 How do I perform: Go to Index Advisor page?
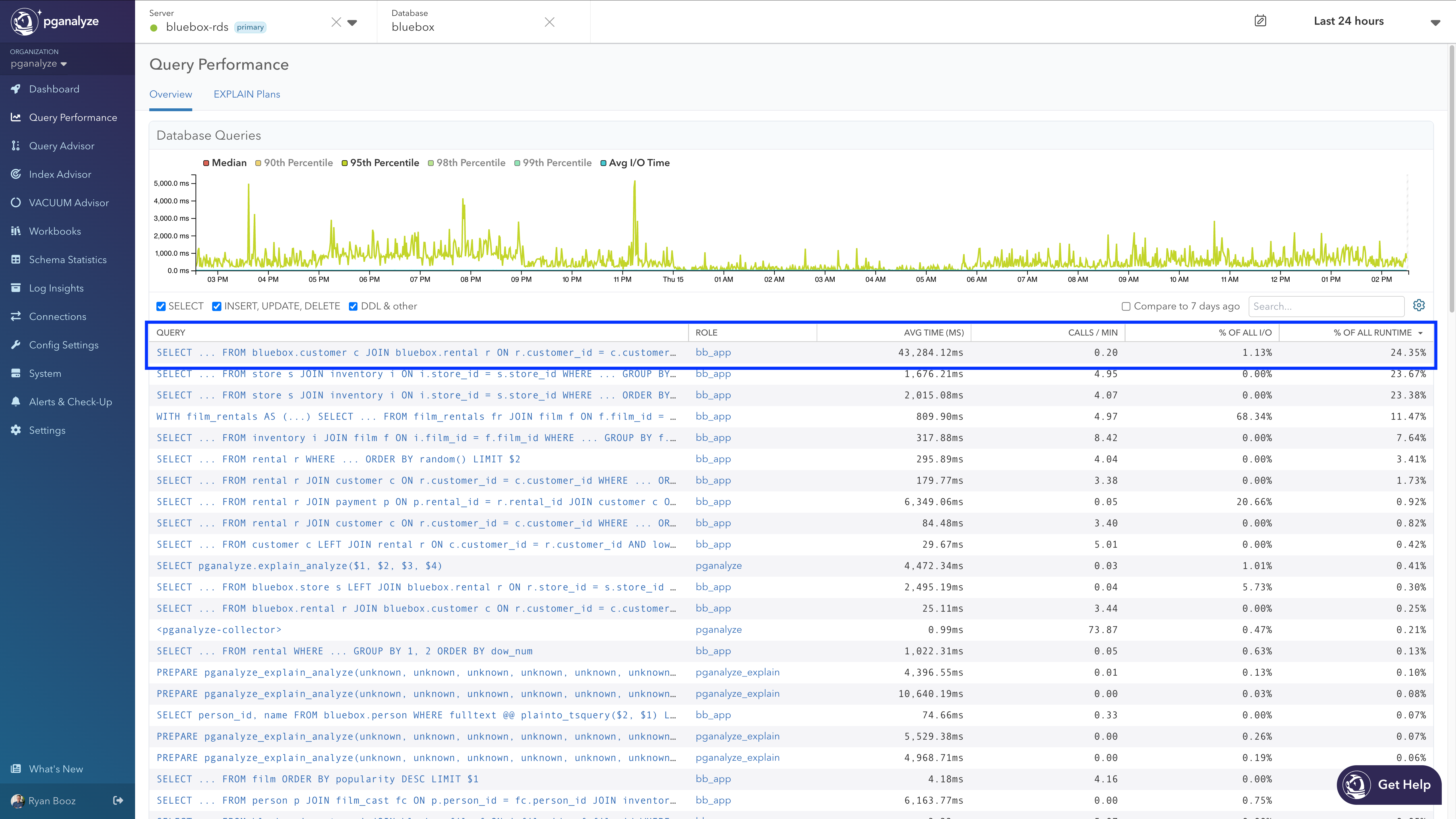click(60, 174)
